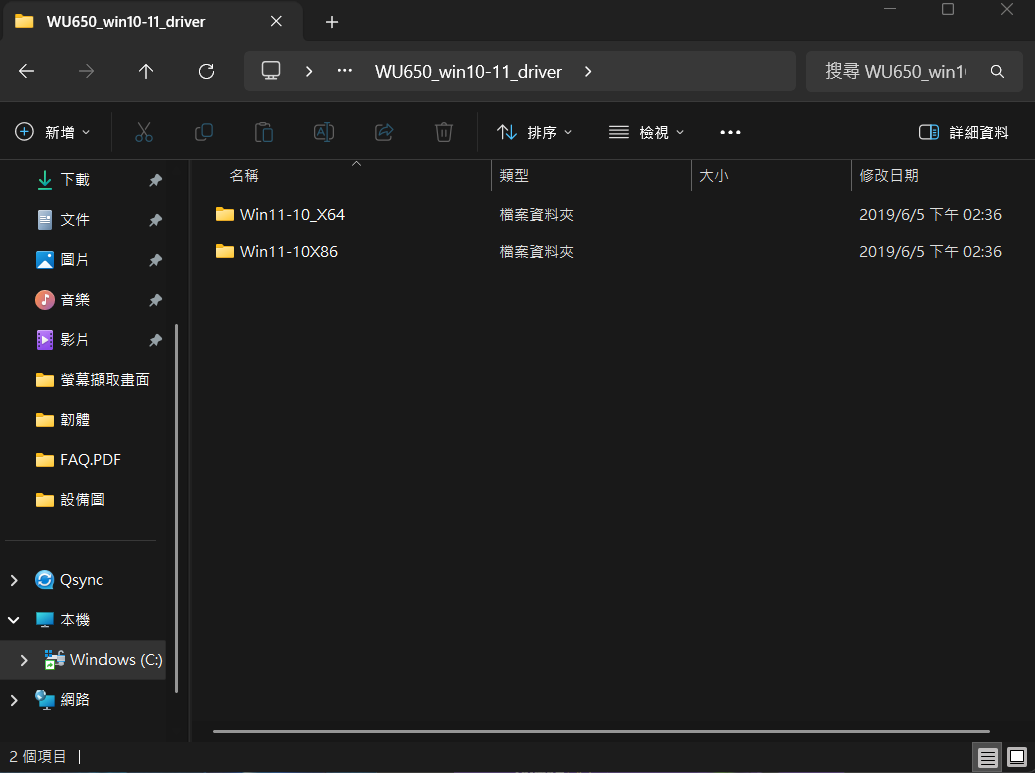
Task: Open the 檢視 view dropdown
Action: [647, 132]
